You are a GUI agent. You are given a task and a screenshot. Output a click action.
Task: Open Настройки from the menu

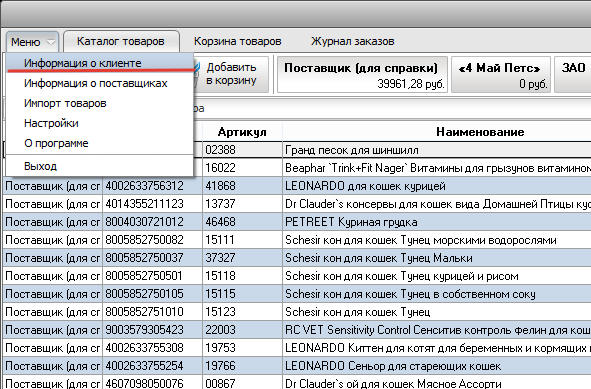100,123
